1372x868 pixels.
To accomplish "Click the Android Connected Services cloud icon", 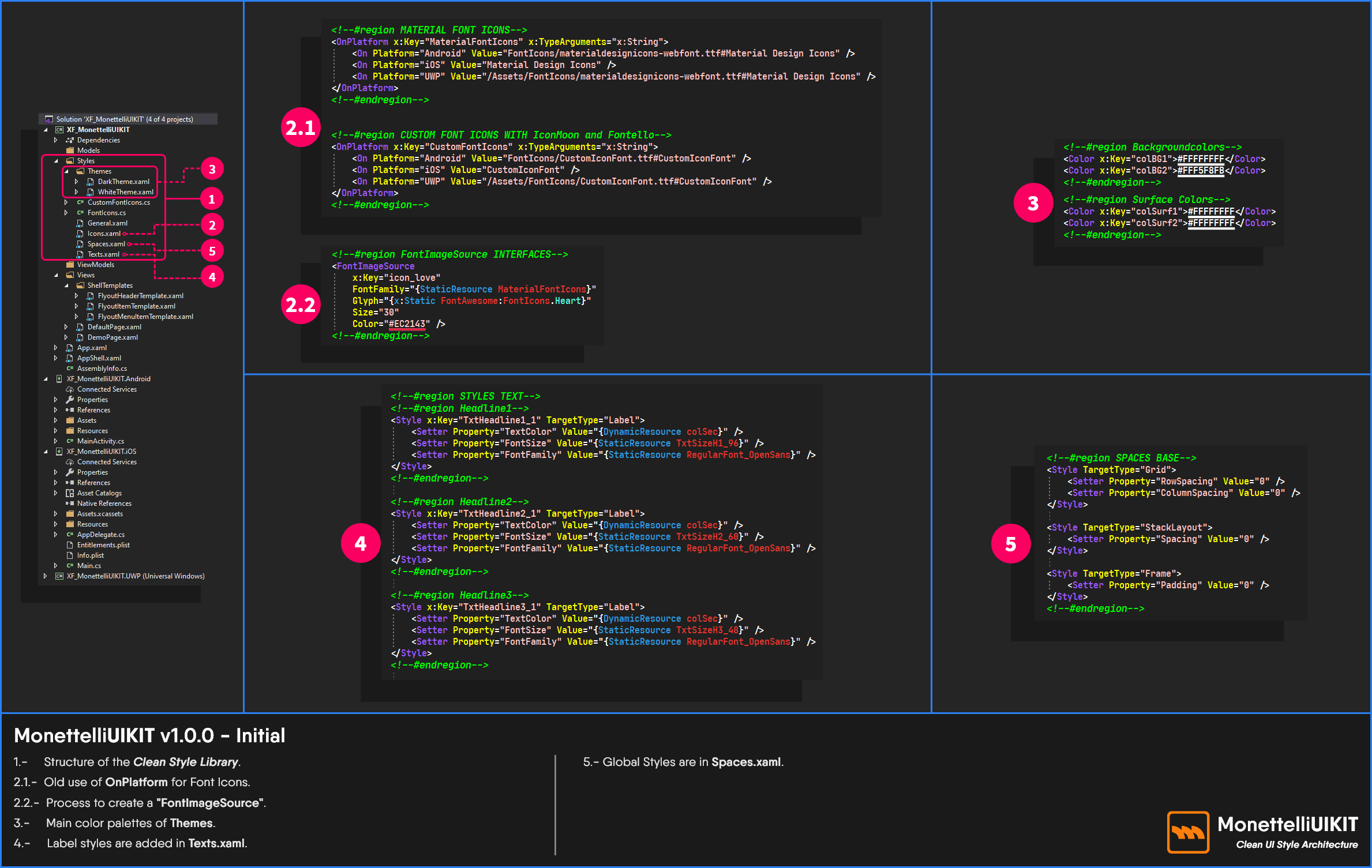I will (70, 389).
